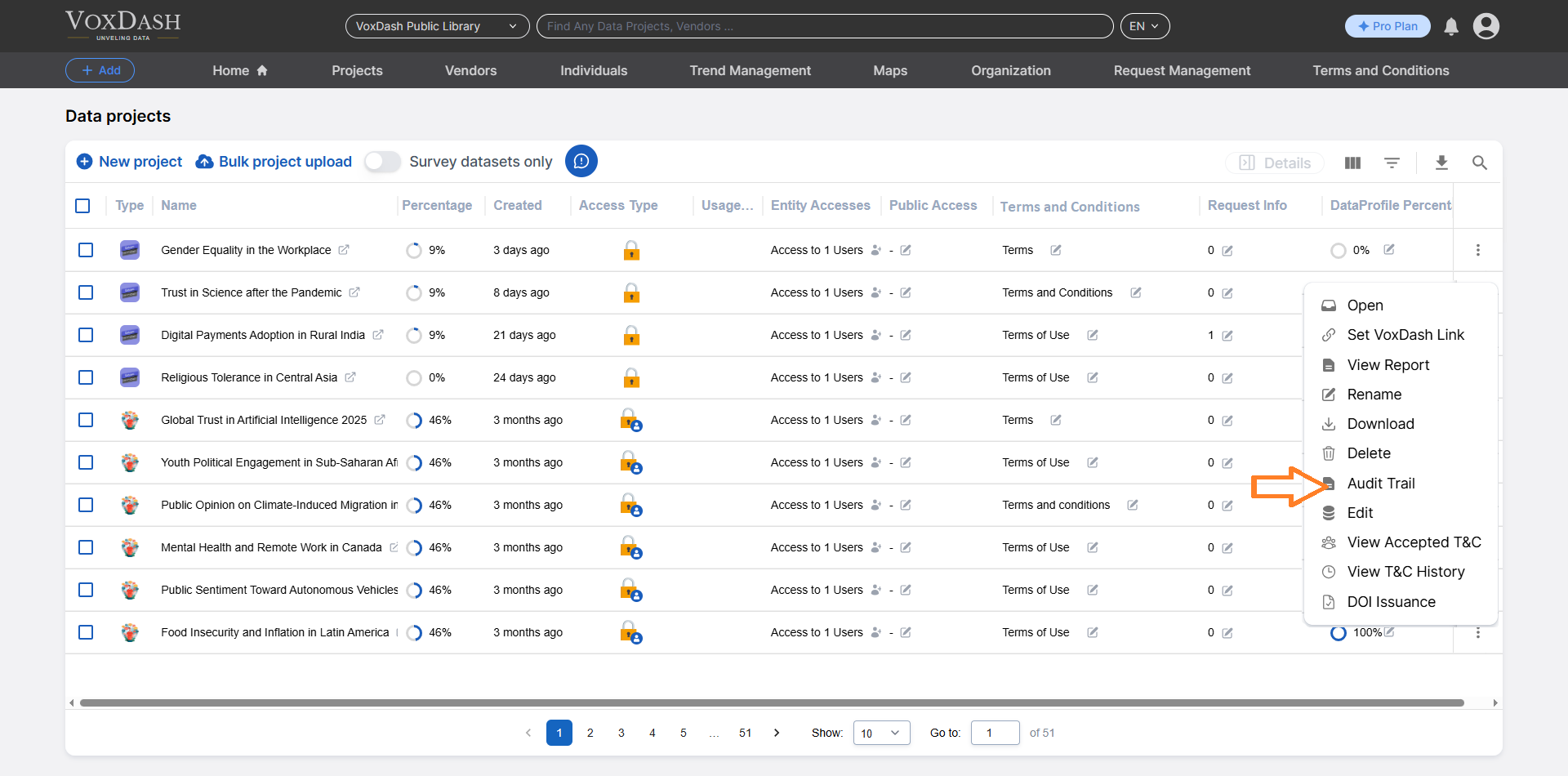Image resolution: width=1568 pixels, height=776 pixels.
Task: Open external link icon next to Religious Tolerance project
Action: 351,377
